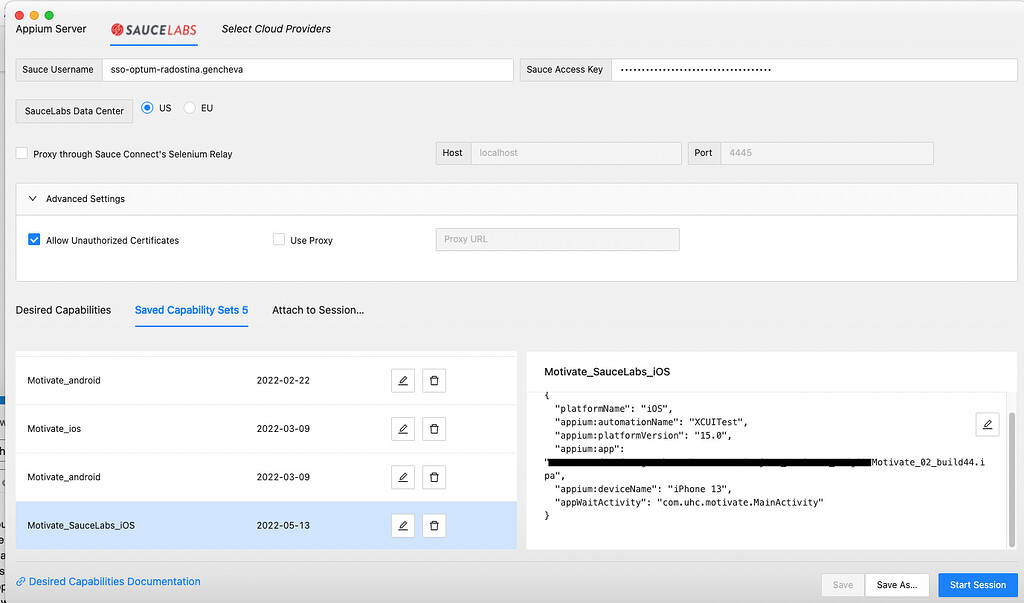Click the yellow macOS minimize window button
The height and width of the screenshot is (603, 1024).
click(x=34, y=15)
